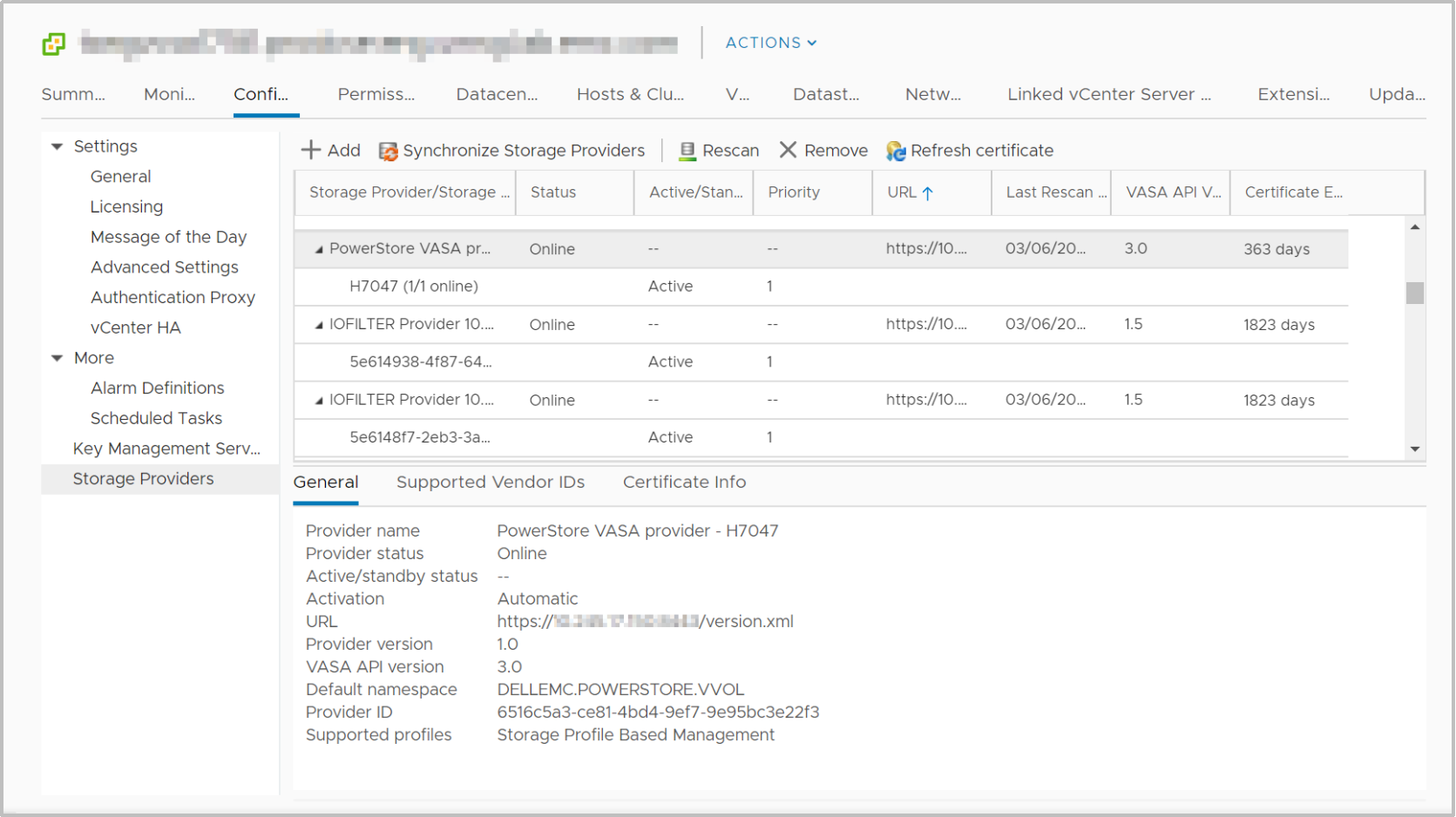Image resolution: width=1456 pixels, height=817 pixels.
Task: Open the Permissions tab
Action: (376, 94)
